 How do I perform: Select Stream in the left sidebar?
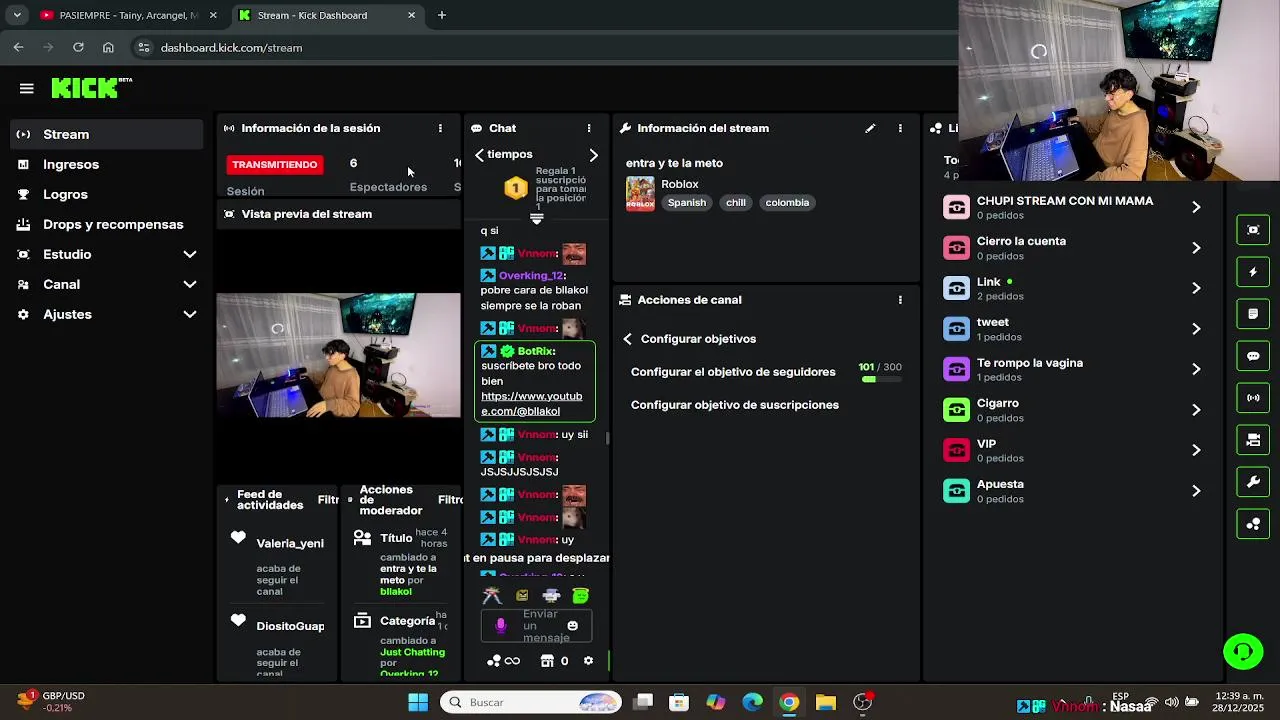point(106,134)
